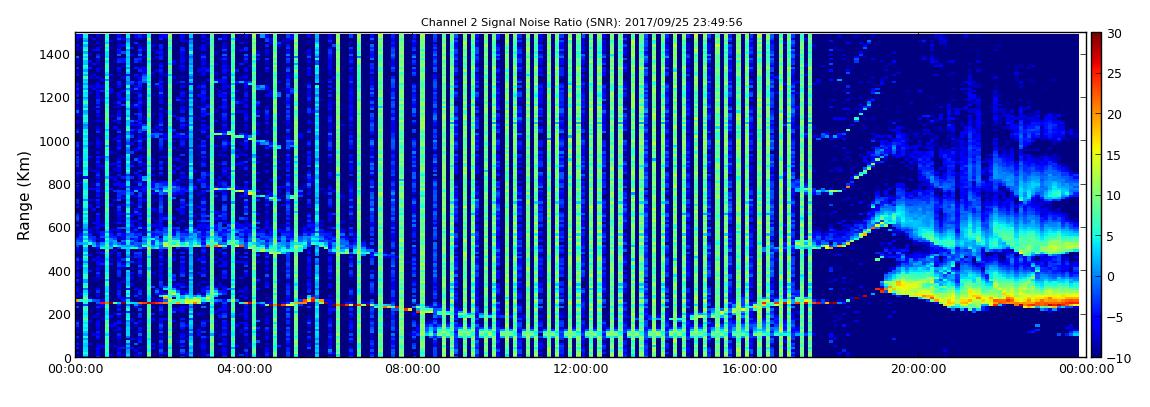Click the 1200 range tick label
This screenshot has height=407, width=1150.
(x=56, y=98)
